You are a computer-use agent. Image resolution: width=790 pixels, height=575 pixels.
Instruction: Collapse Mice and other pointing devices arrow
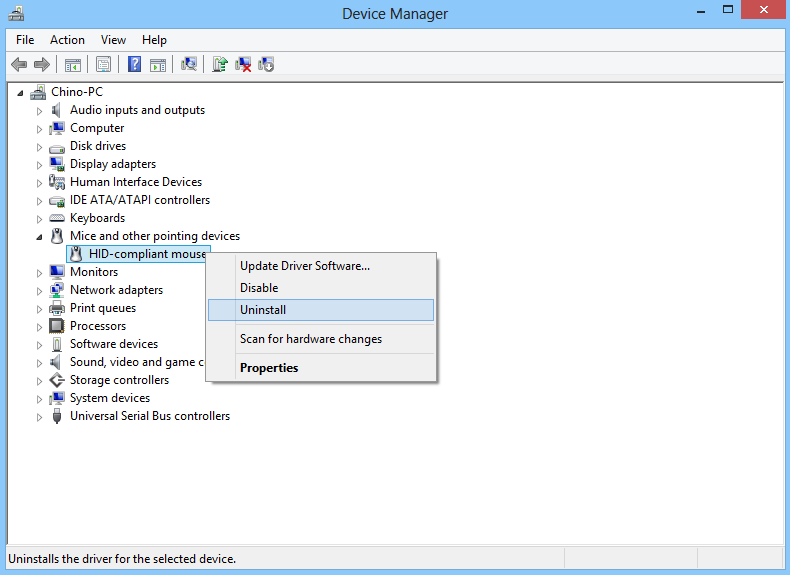coord(39,237)
